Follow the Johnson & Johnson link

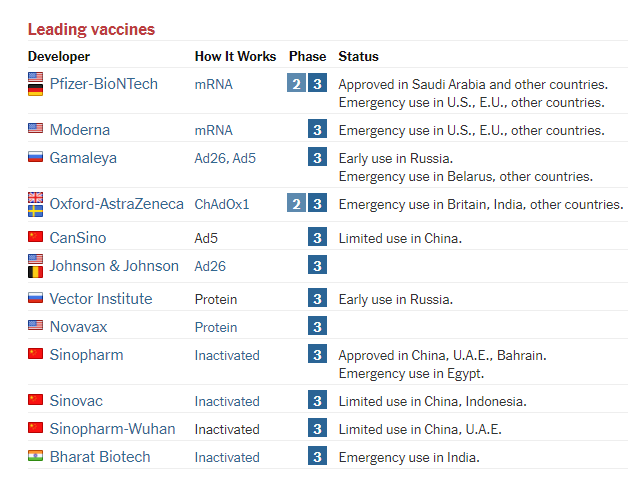click(x=114, y=266)
